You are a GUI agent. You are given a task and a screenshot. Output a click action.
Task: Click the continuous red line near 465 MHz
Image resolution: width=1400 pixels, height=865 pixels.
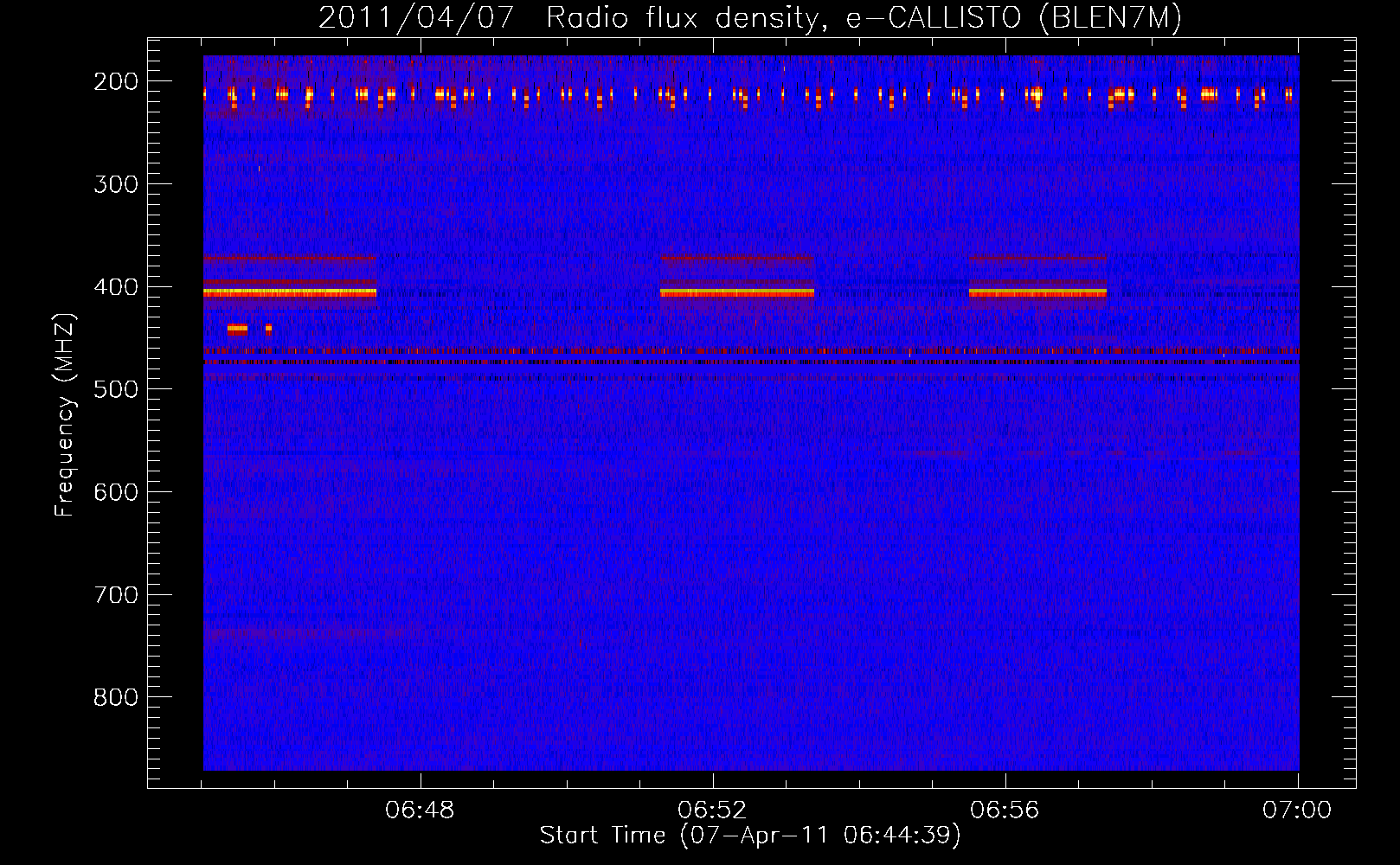[751, 351]
